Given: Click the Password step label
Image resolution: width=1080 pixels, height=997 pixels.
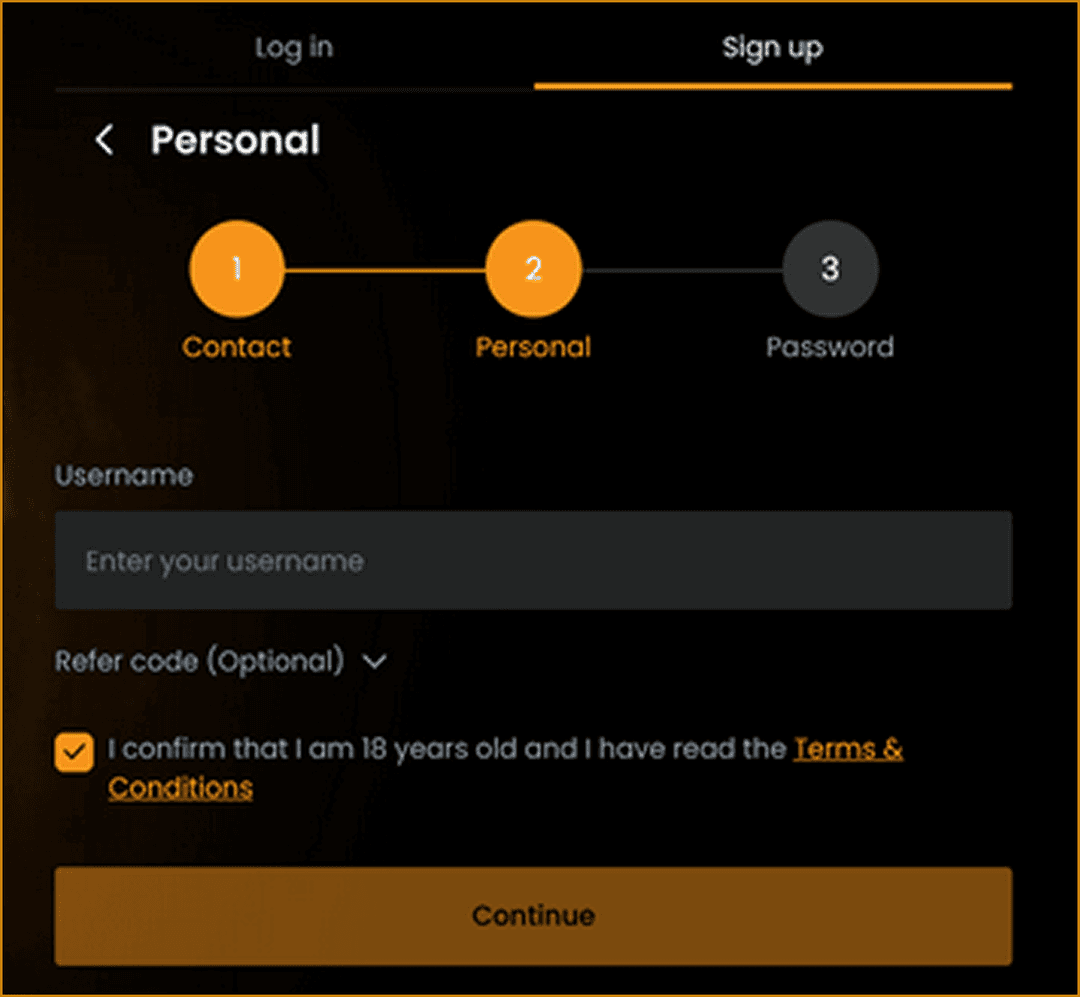Looking at the screenshot, I should (x=830, y=347).
